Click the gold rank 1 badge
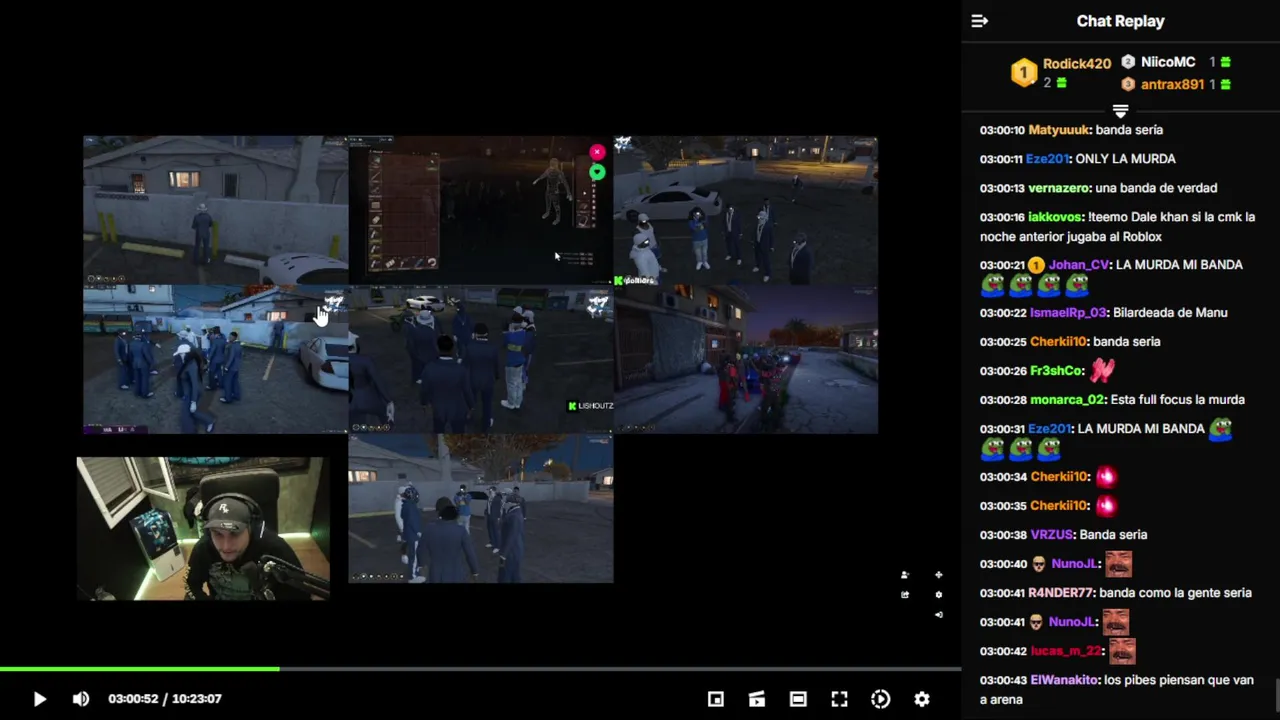Screen dimensions: 1280x720 tap(1024, 72)
